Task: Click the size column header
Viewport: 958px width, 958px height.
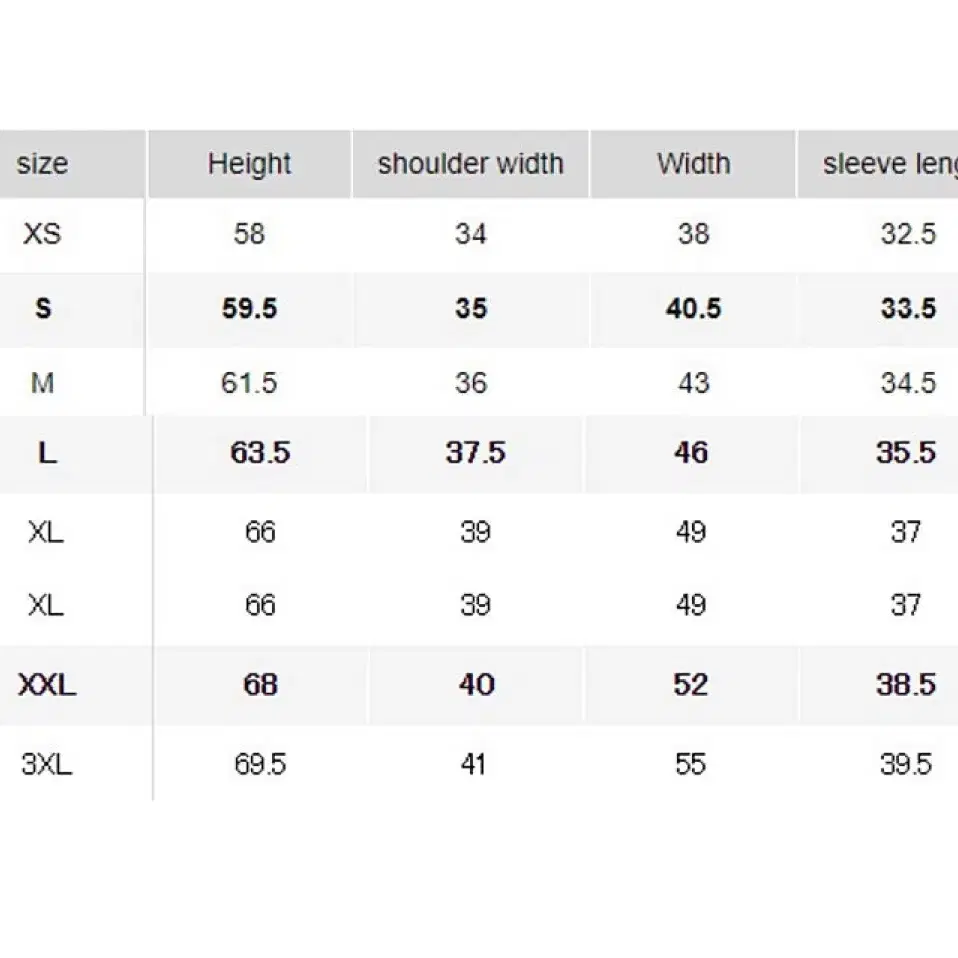Action: click(x=42, y=164)
